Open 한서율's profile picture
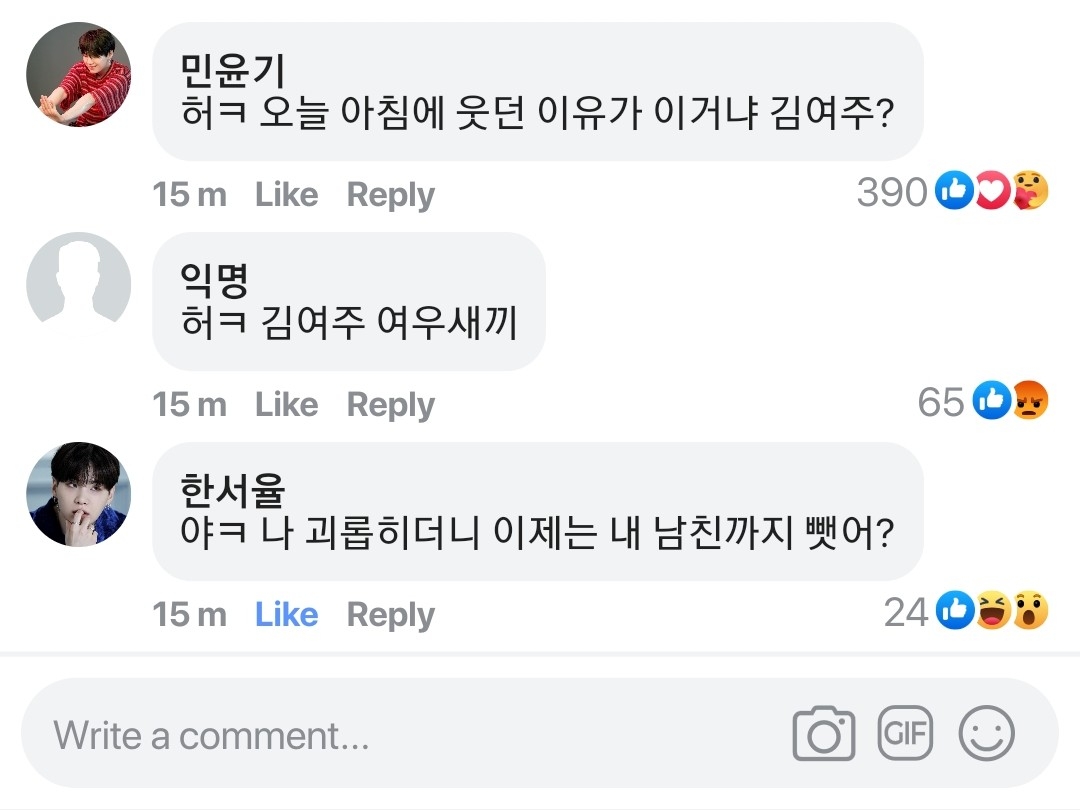This screenshot has width=1080, height=810. 78,494
